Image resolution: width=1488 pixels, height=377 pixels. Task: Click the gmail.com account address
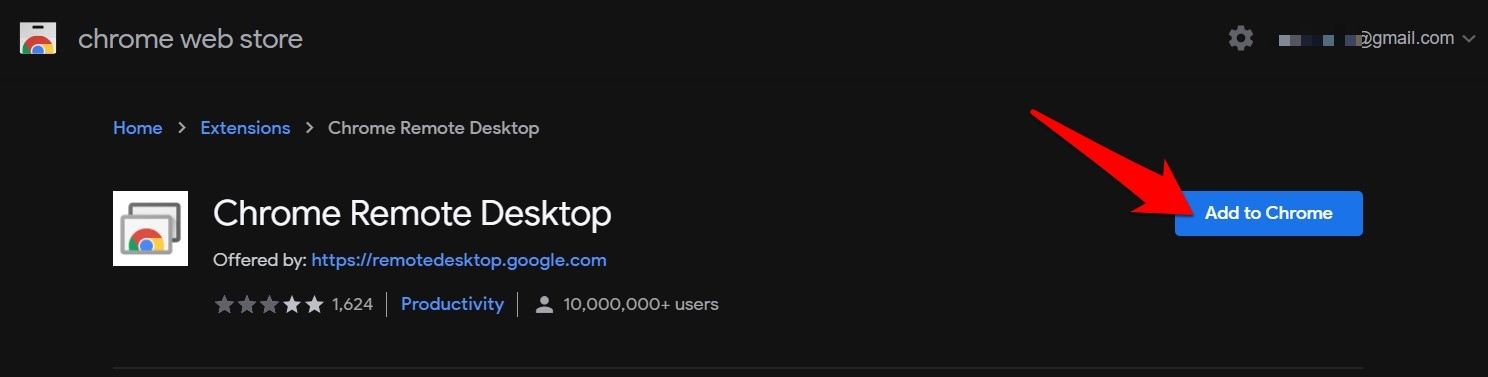1366,39
